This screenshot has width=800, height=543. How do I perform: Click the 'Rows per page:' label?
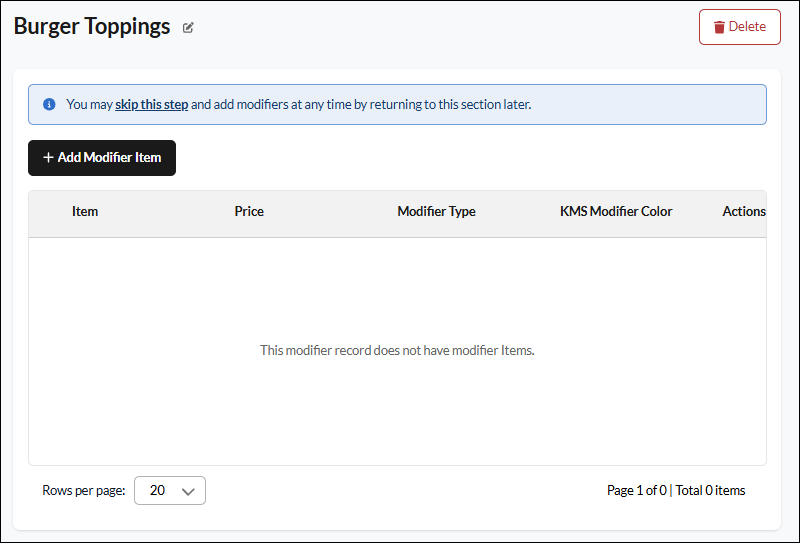(x=84, y=490)
